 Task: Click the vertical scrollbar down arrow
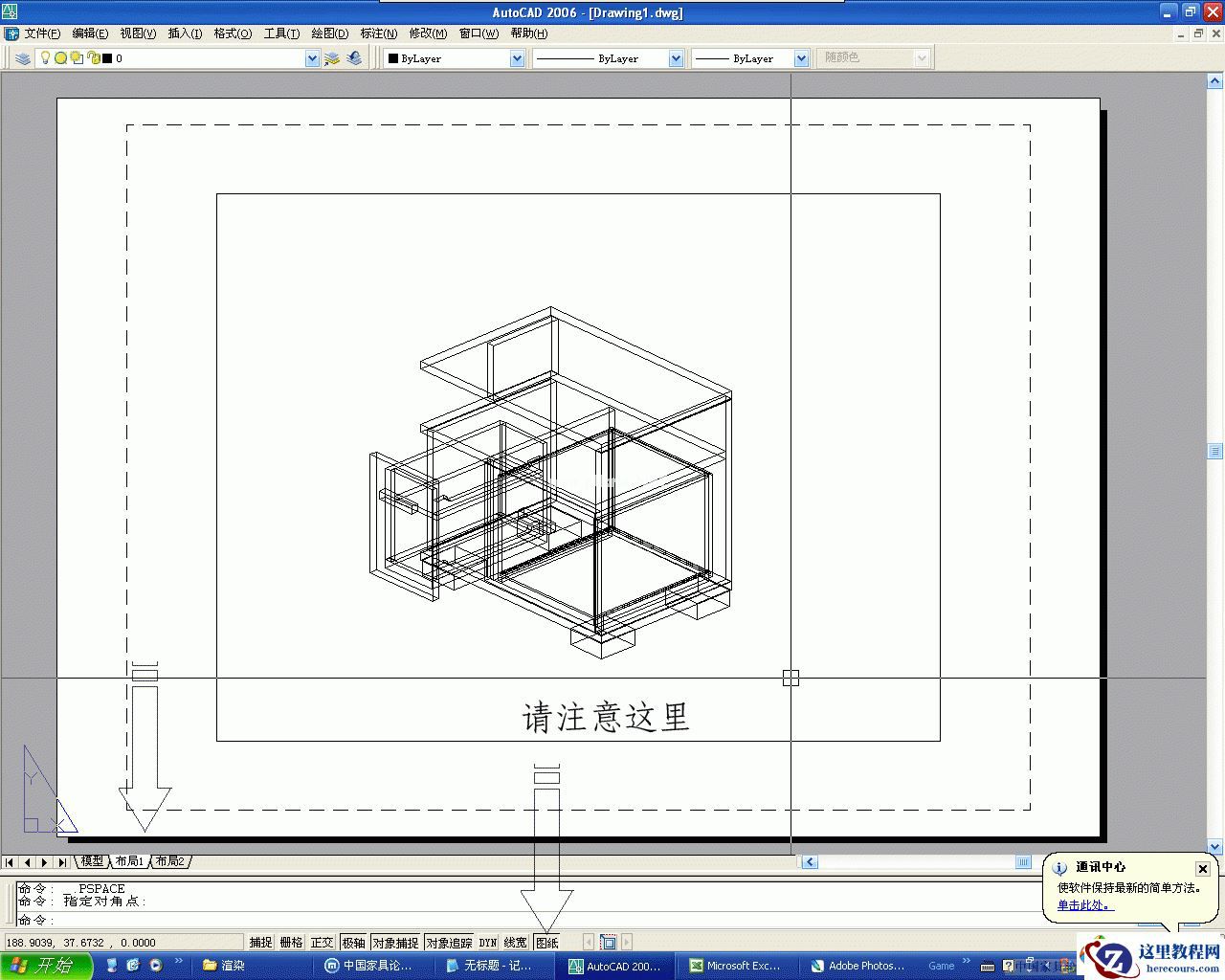1215,847
